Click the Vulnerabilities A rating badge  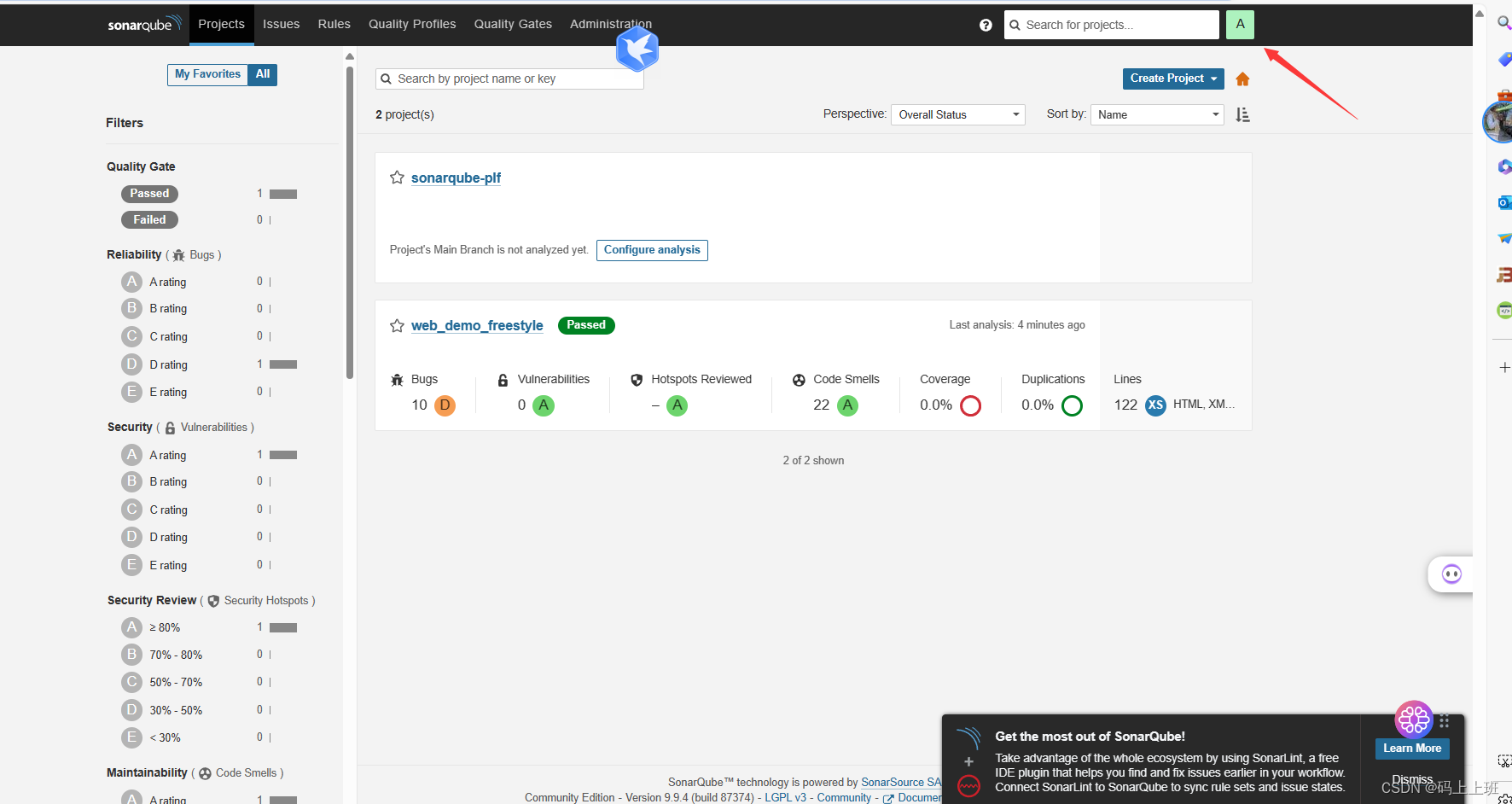click(x=544, y=405)
